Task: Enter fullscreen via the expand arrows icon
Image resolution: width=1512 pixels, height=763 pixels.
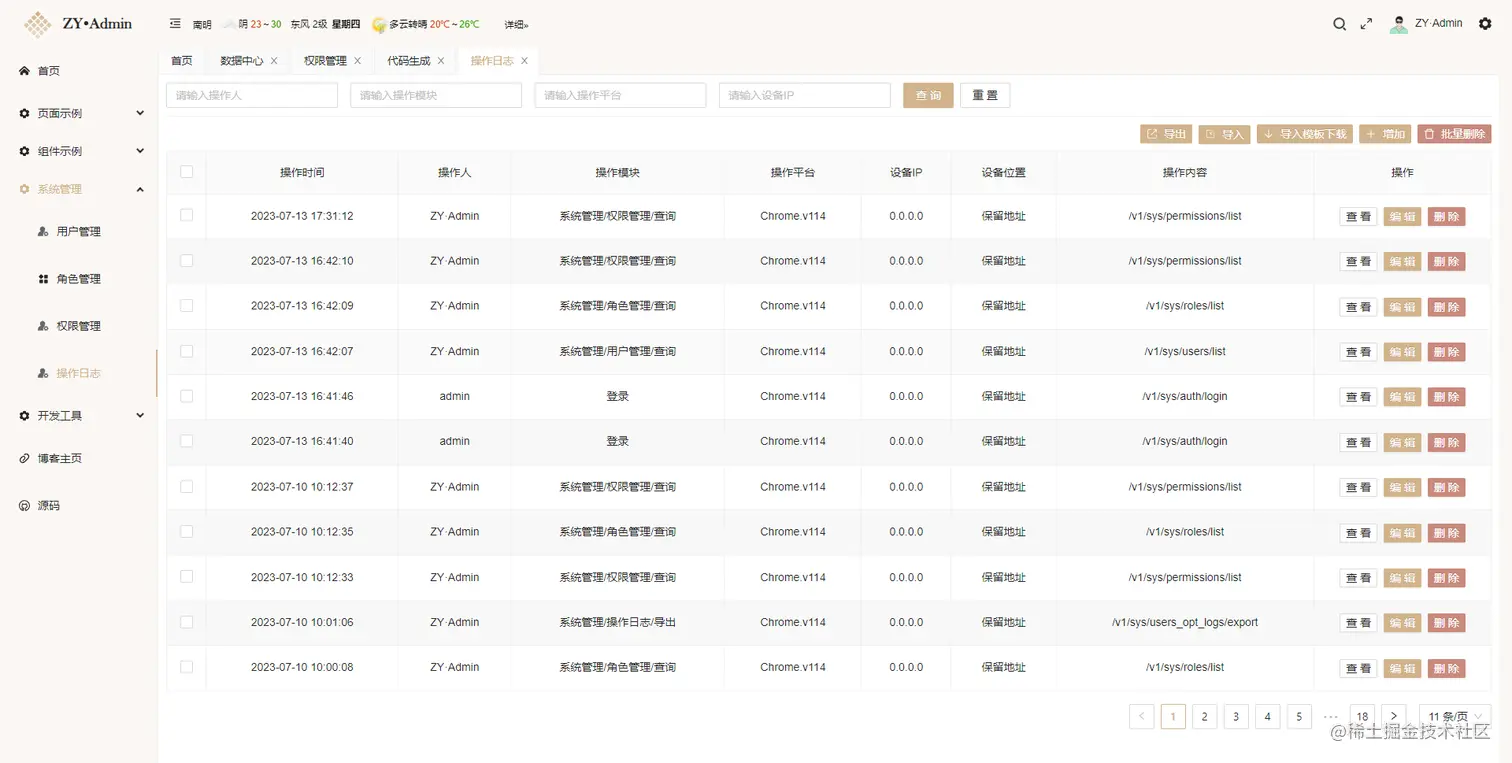Action: (1367, 23)
